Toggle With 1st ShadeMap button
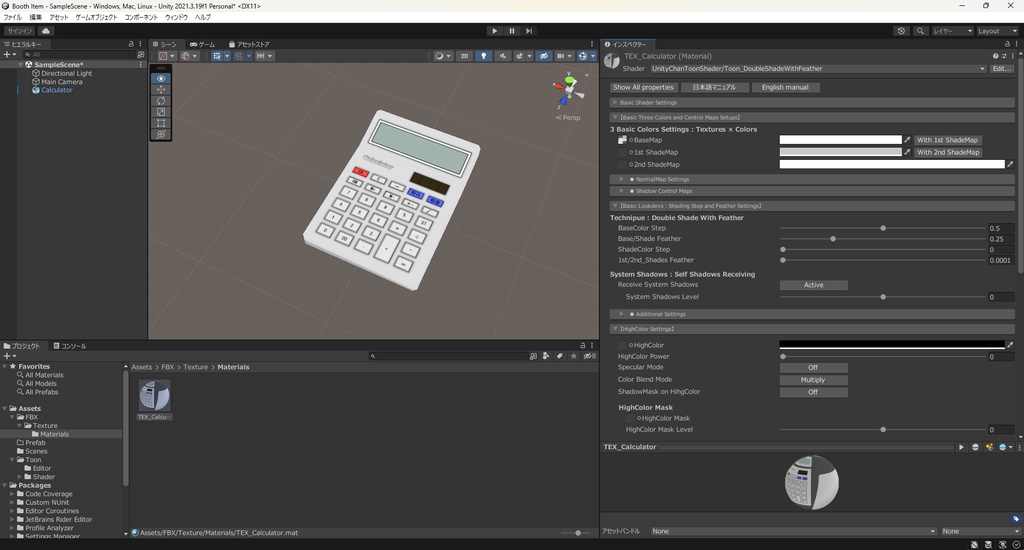The width and height of the screenshot is (1024, 550). coord(947,140)
